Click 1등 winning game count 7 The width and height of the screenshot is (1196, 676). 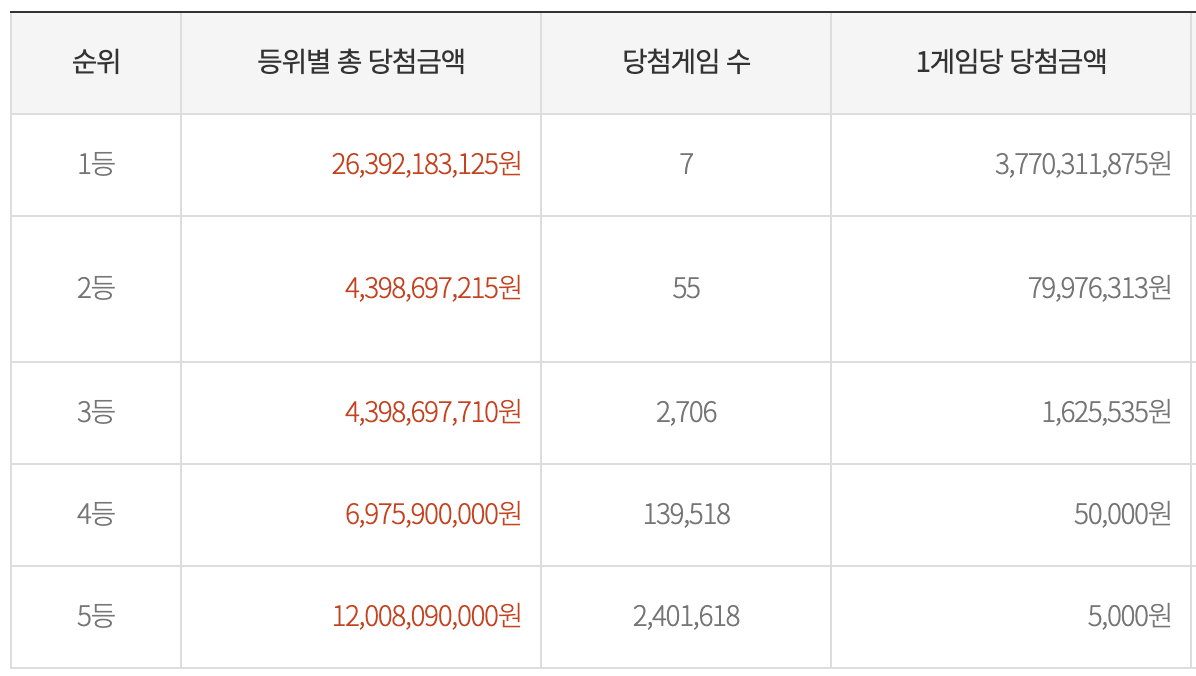pos(686,164)
